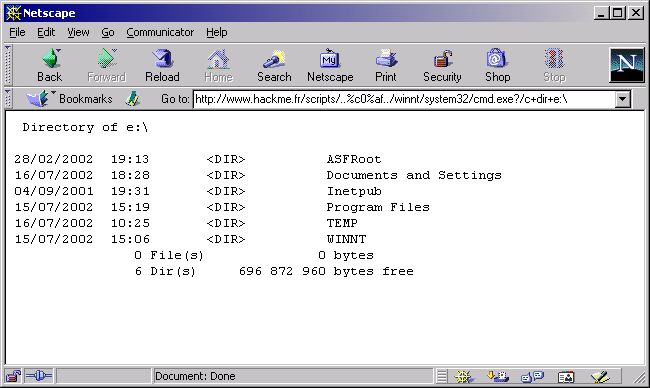Collapse the navigation toolbar grip handle
This screenshot has width=650, height=388.
point(8,65)
